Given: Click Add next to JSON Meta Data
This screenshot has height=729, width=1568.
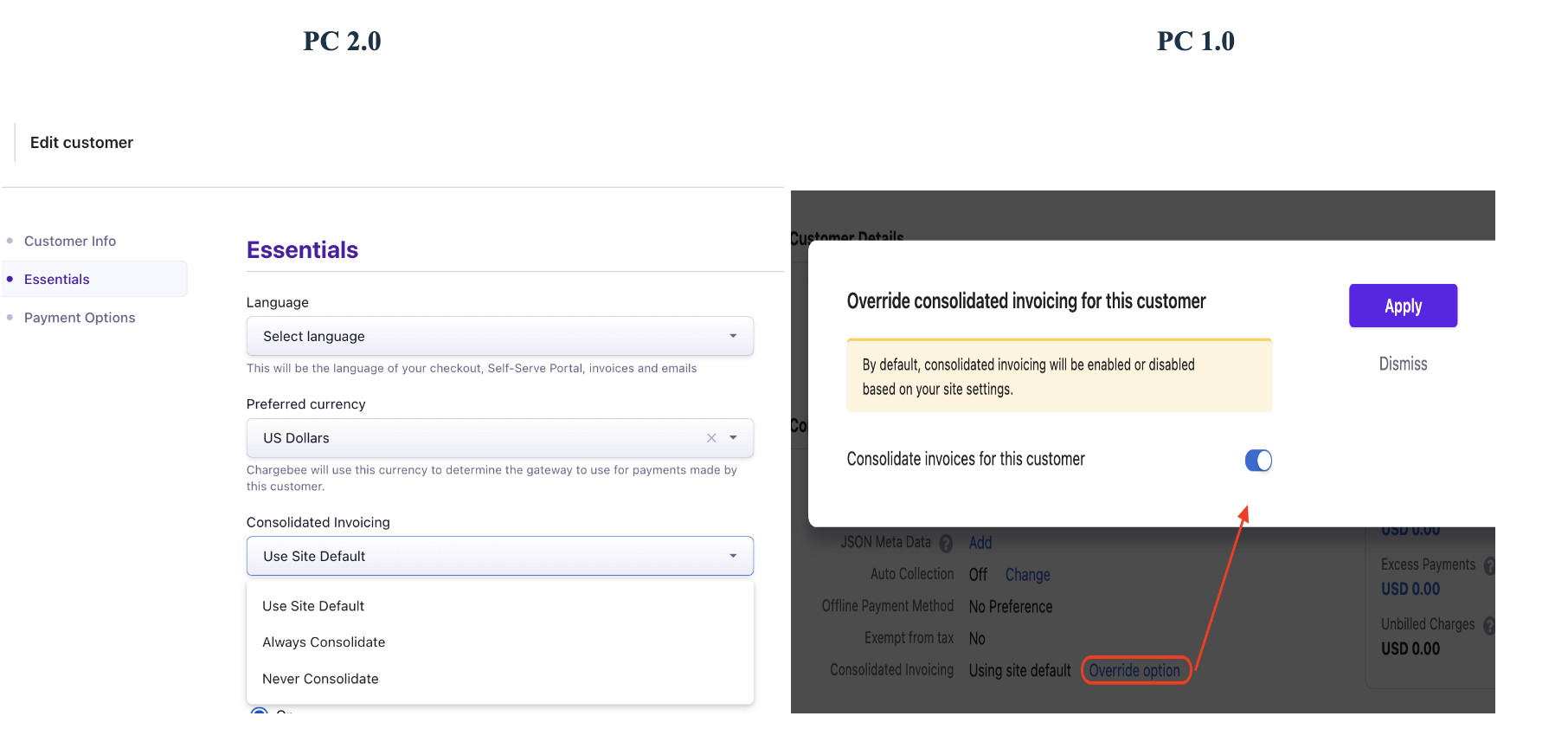Looking at the screenshot, I should 980,543.
